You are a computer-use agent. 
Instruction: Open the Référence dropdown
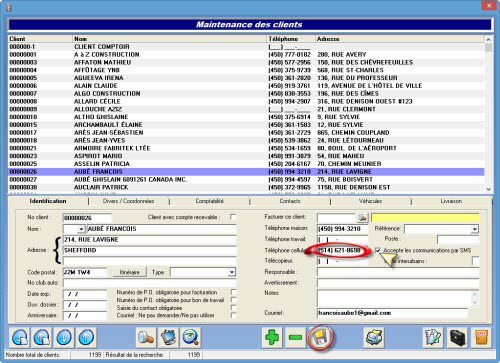[x=475, y=229]
